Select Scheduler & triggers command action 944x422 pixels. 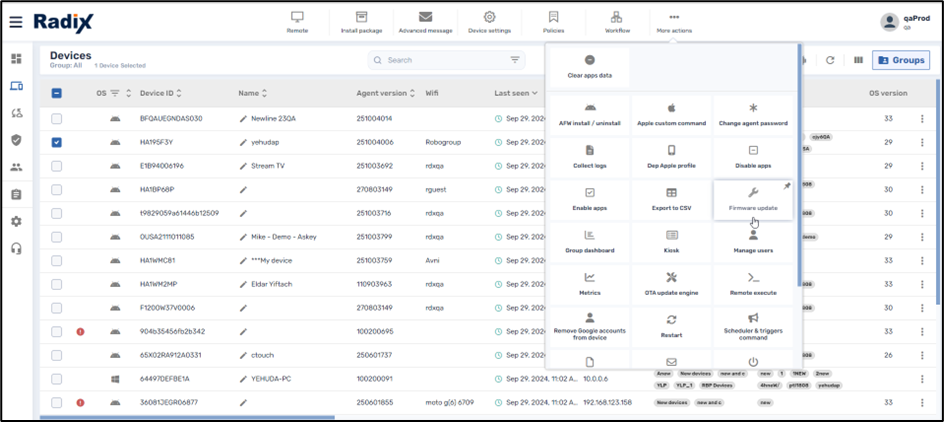[x=753, y=327]
